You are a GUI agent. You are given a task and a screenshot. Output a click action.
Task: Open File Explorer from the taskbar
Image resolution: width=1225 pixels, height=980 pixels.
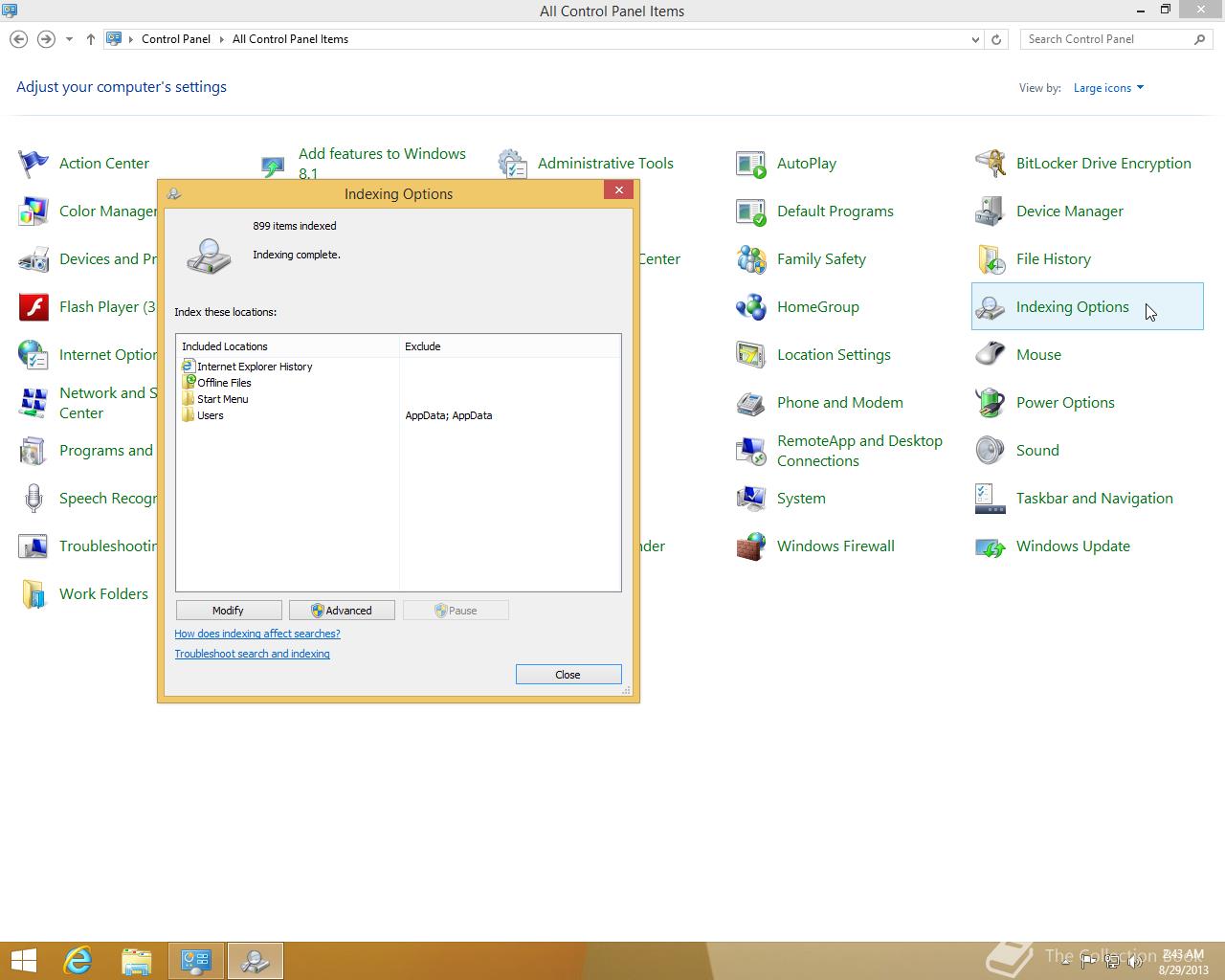[x=137, y=961]
